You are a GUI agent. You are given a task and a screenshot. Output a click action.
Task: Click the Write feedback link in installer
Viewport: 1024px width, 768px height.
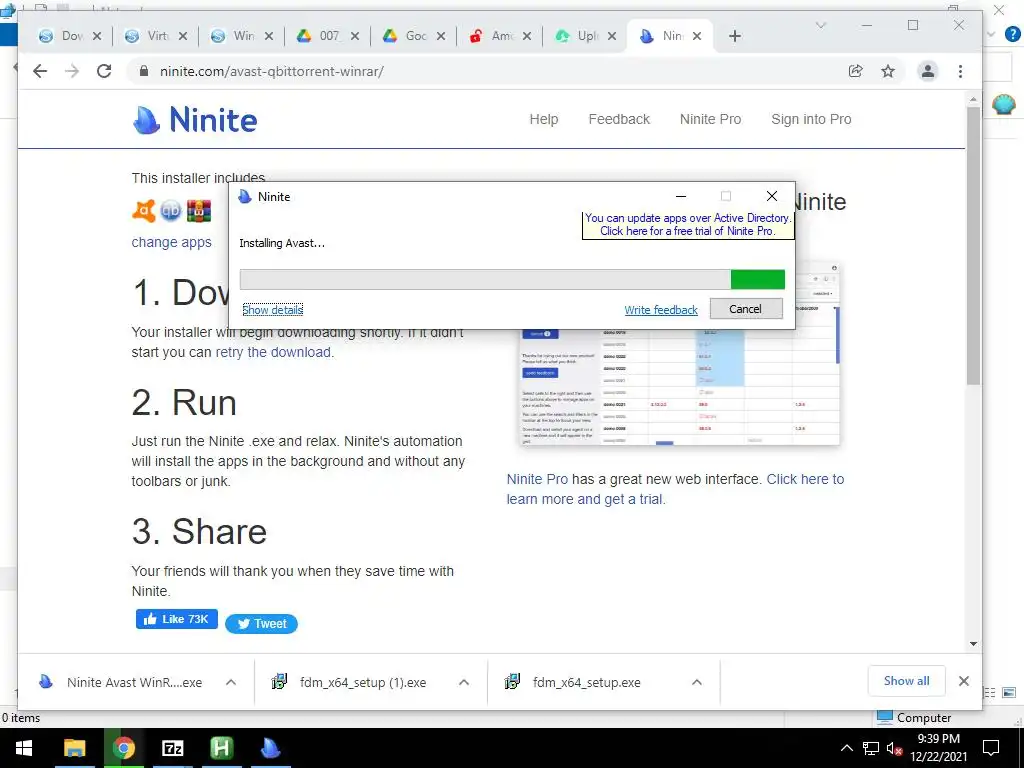point(661,310)
